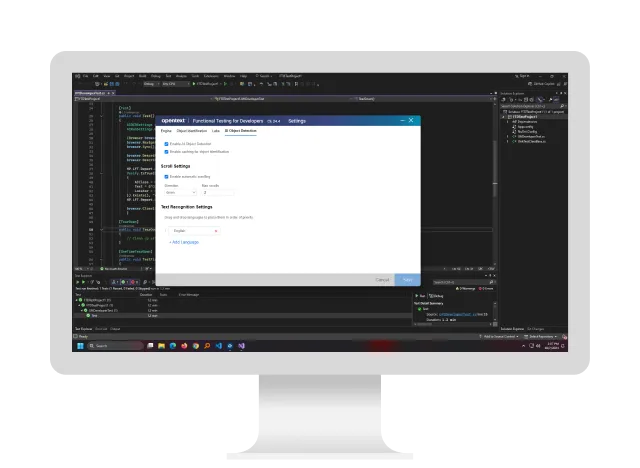Select the English language entry
Viewport: 640px width, 468px height.
click(x=194, y=231)
